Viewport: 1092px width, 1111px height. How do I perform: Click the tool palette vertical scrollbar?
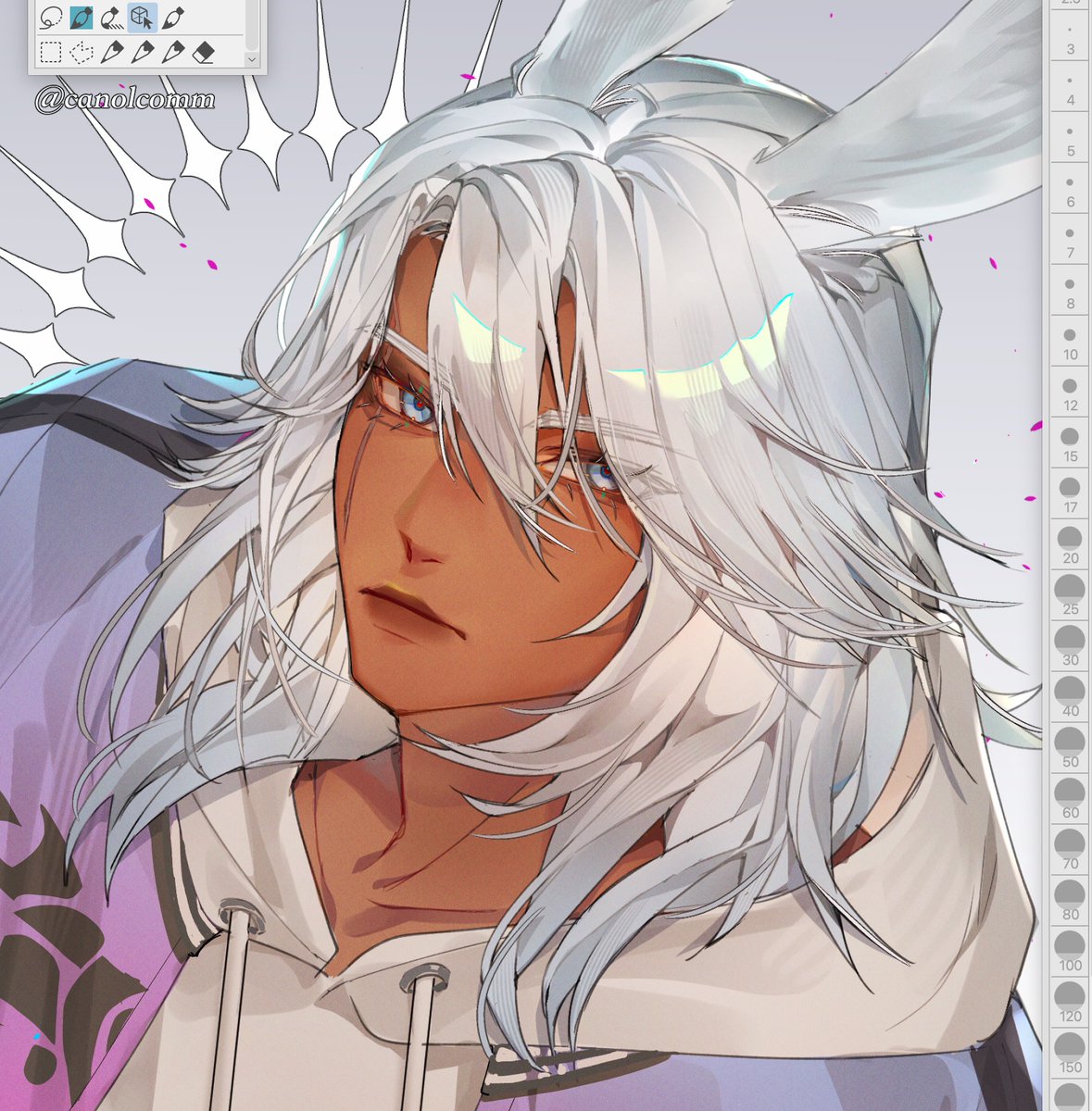click(x=251, y=25)
